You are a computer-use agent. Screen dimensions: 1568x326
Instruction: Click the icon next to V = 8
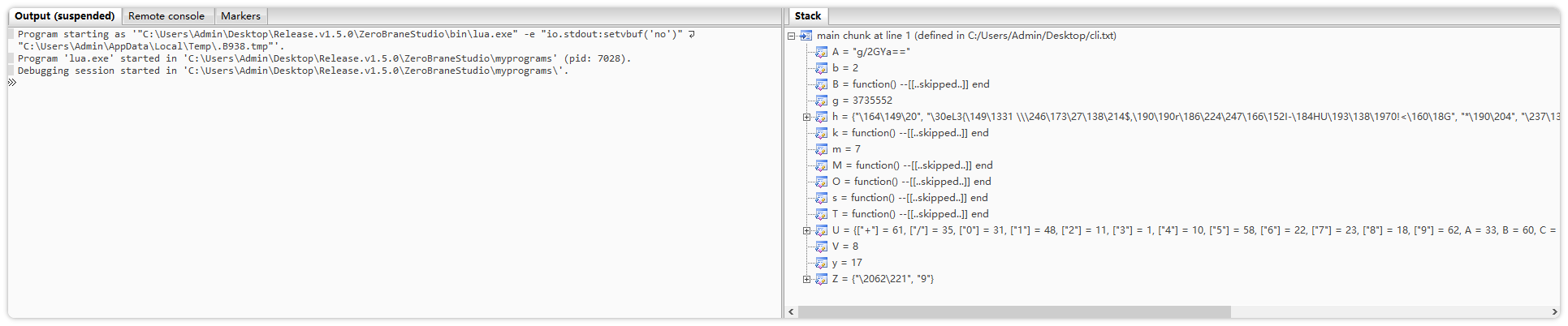pos(821,247)
